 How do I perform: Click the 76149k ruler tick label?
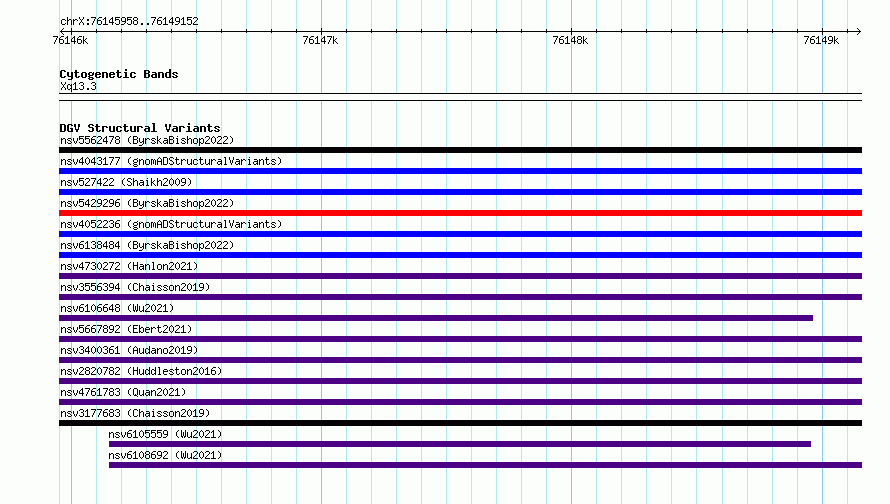pyautogui.click(x=821, y=40)
